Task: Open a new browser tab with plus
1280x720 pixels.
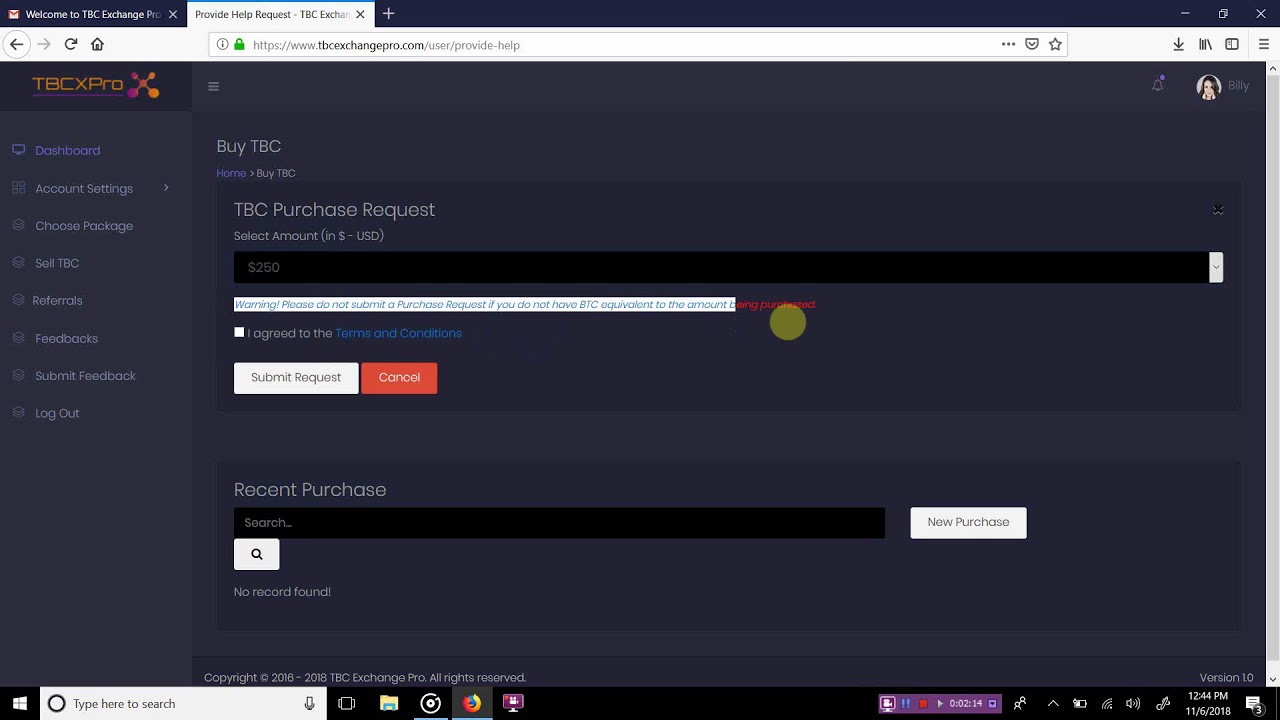Action: point(389,14)
